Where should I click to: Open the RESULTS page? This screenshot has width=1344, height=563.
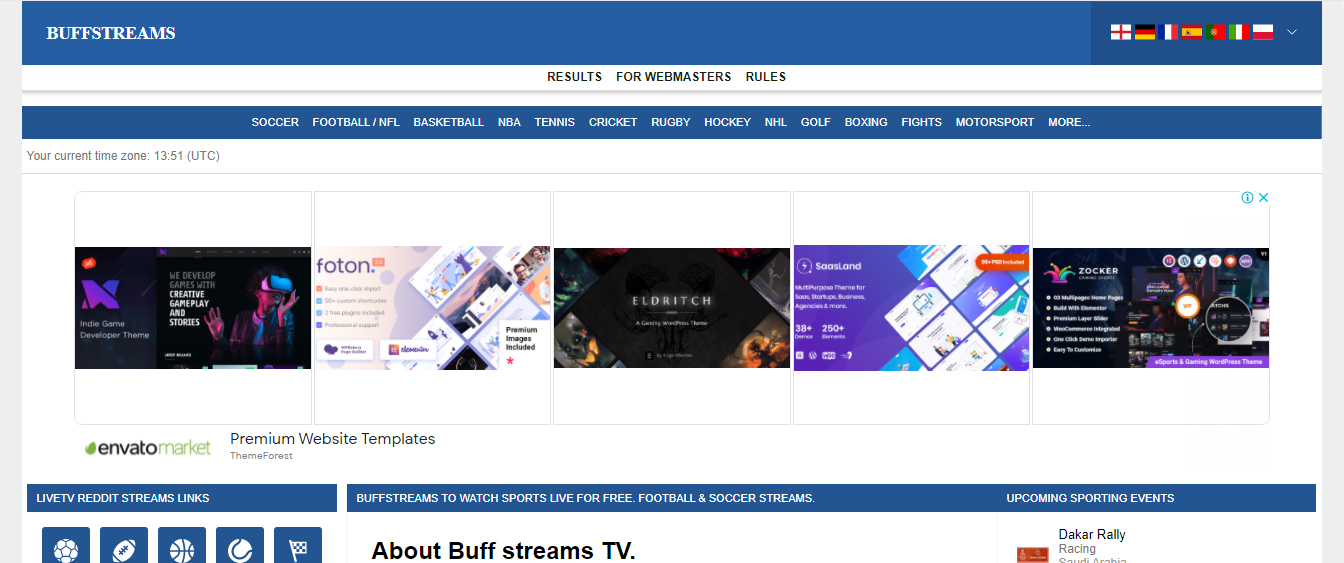pyautogui.click(x=575, y=77)
